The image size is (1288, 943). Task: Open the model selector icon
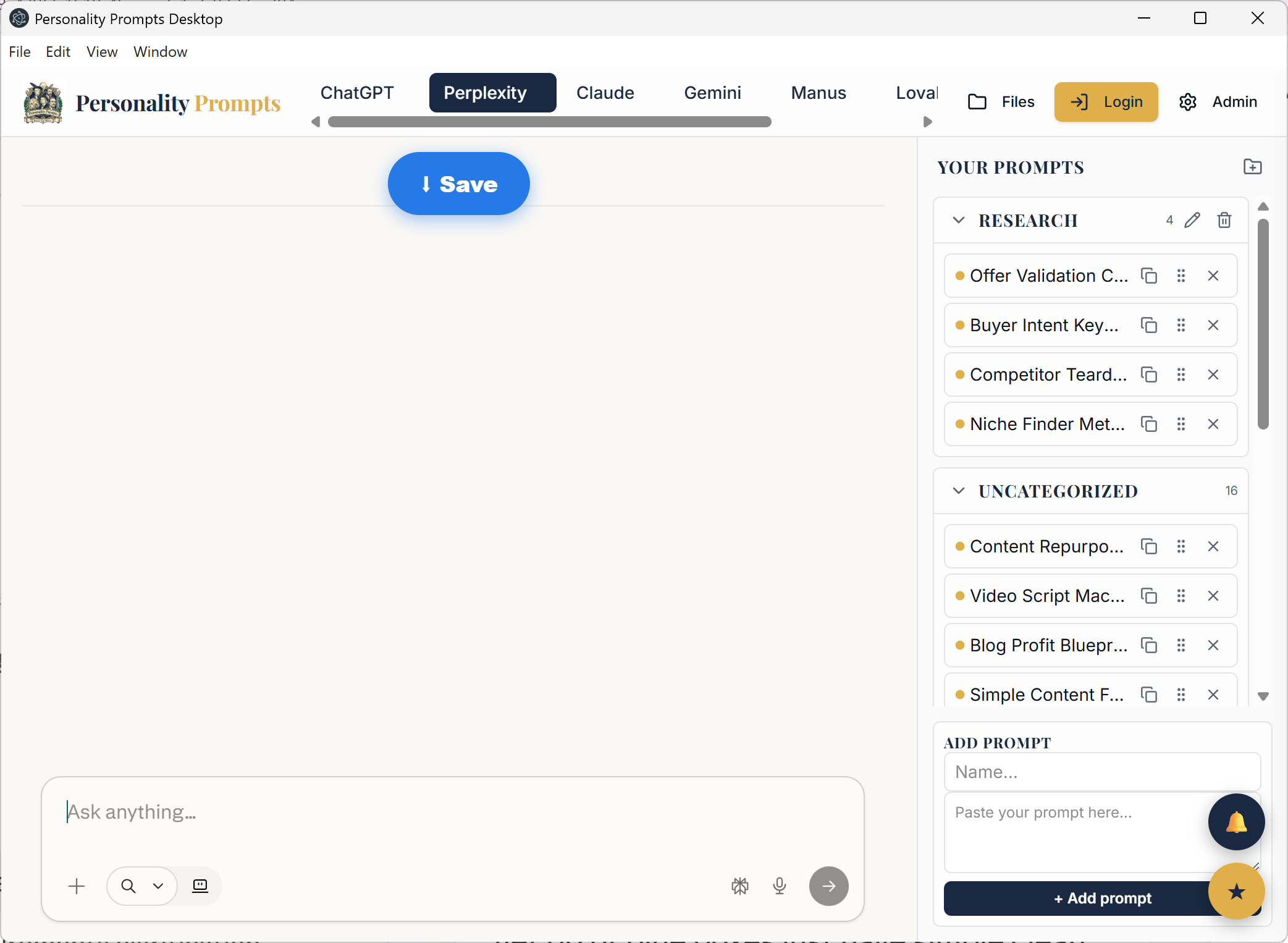tap(740, 886)
